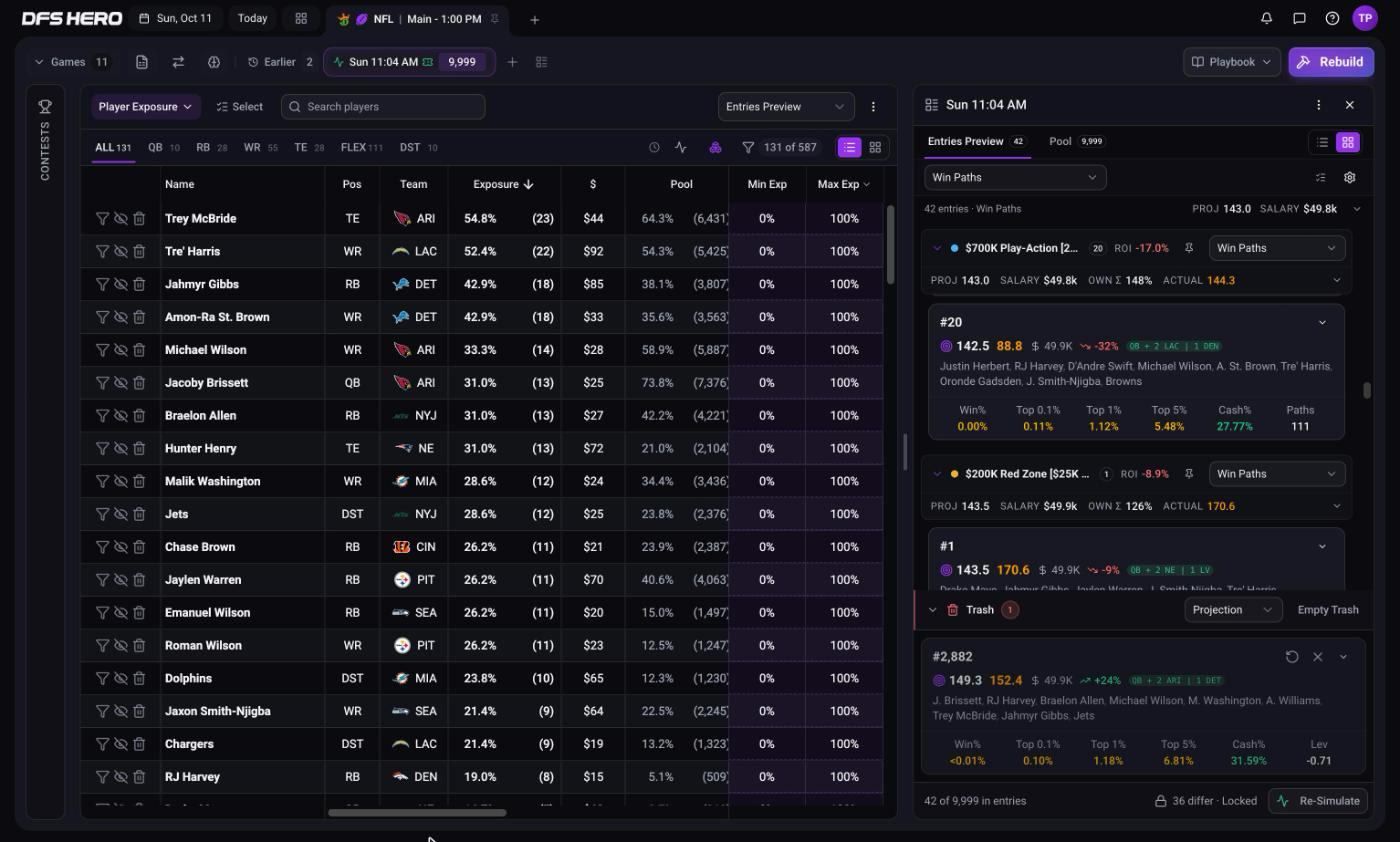Open the three-dot menu beside Entries Preview dropdown
The image size is (1400, 842).
(873, 106)
